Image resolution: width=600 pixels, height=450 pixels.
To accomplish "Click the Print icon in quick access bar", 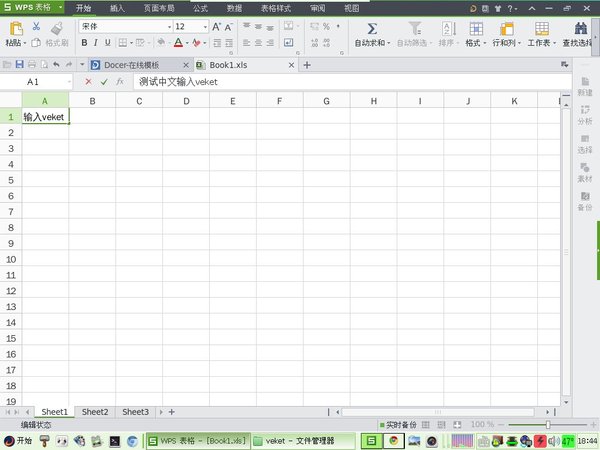I will point(32,65).
